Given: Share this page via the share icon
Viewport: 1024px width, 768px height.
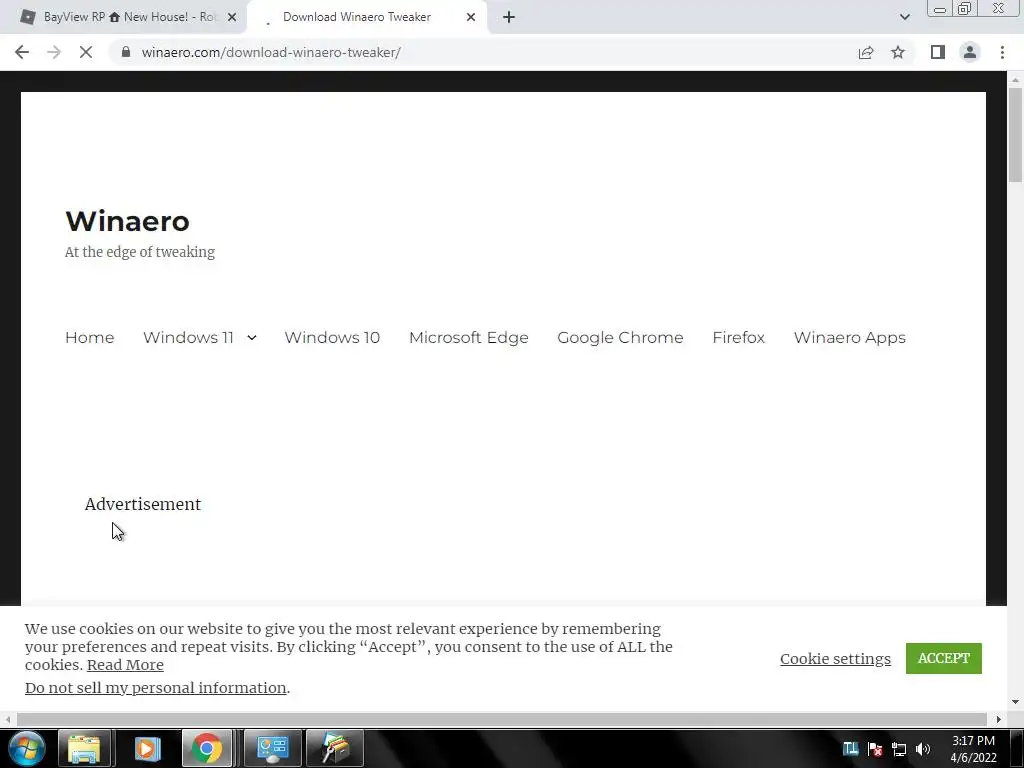Looking at the screenshot, I should point(866,52).
